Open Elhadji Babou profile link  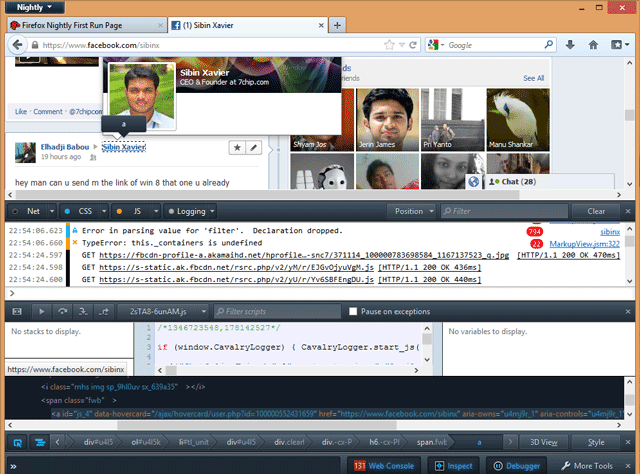64,147
